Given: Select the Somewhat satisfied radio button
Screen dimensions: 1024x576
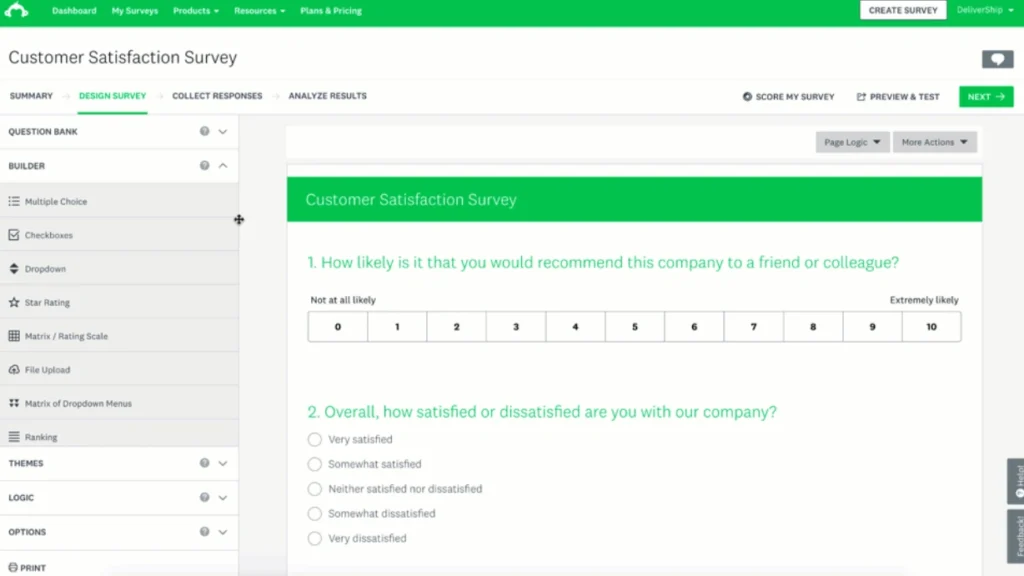Looking at the screenshot, I should point(315,464).
